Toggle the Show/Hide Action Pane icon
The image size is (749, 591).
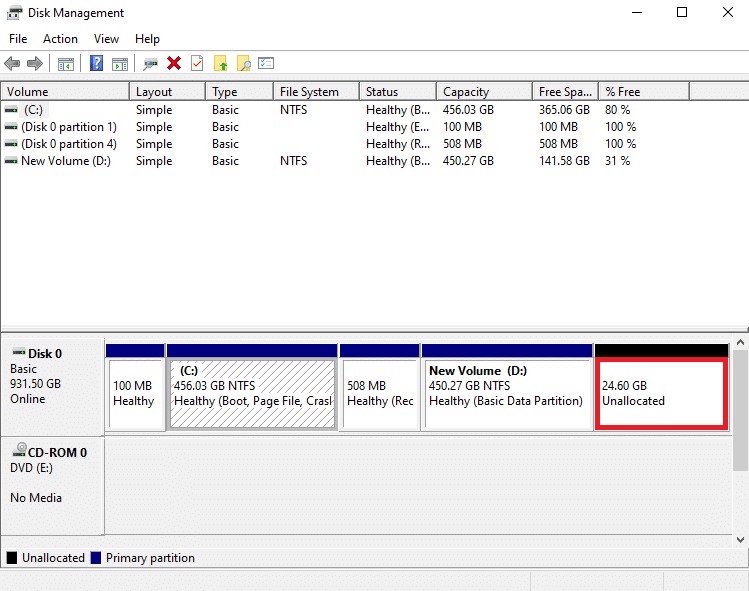[119, 64]
